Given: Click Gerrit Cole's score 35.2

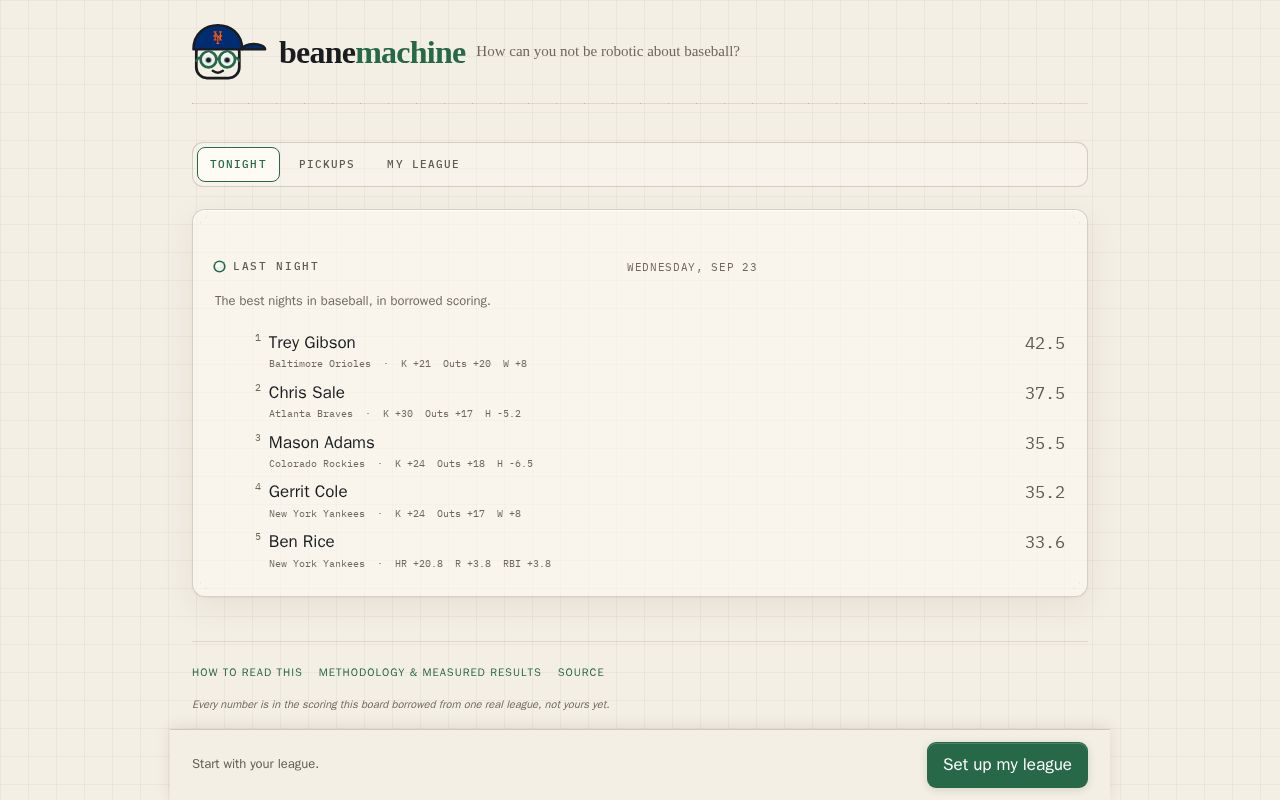Looking at the screenshot, I should [1045, 493].
